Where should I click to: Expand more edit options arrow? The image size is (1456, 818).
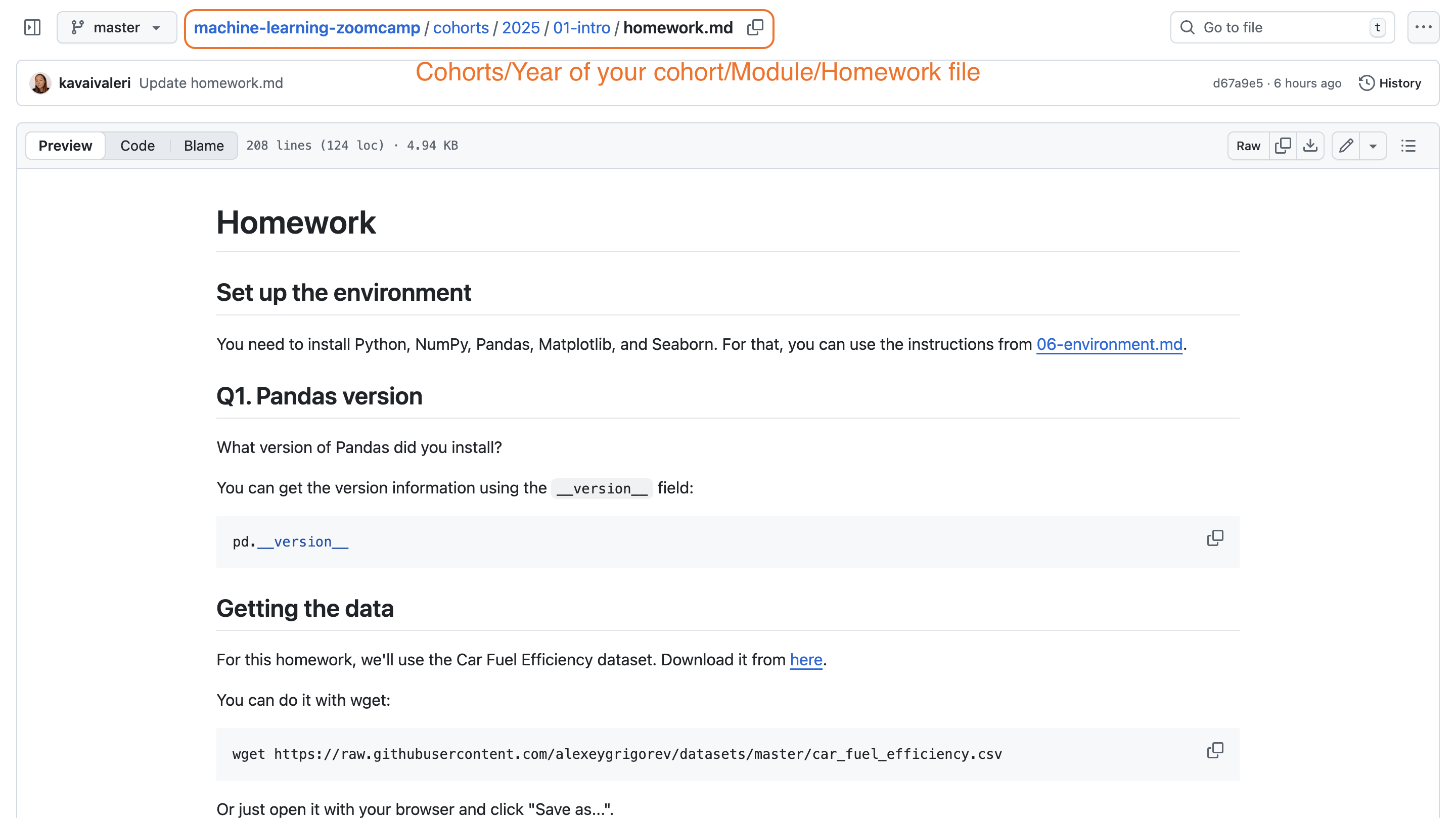click(x=1373, y=145)
